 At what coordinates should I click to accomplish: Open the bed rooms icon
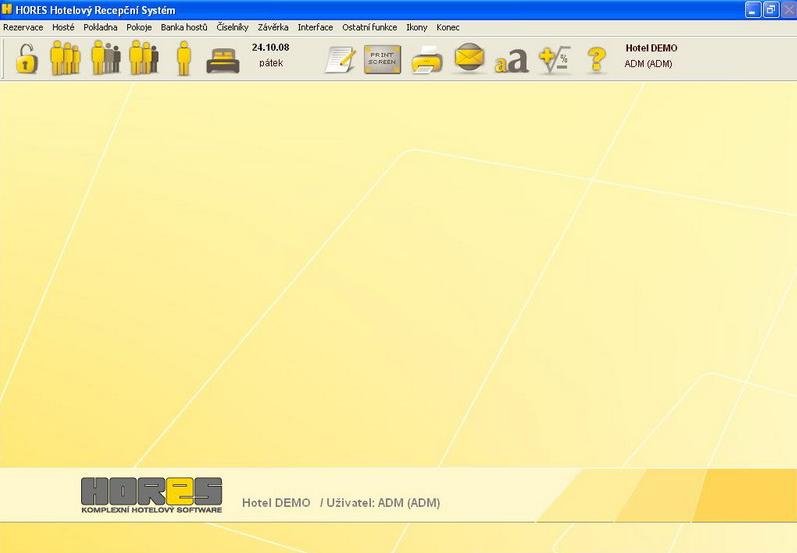coord(223,60)
